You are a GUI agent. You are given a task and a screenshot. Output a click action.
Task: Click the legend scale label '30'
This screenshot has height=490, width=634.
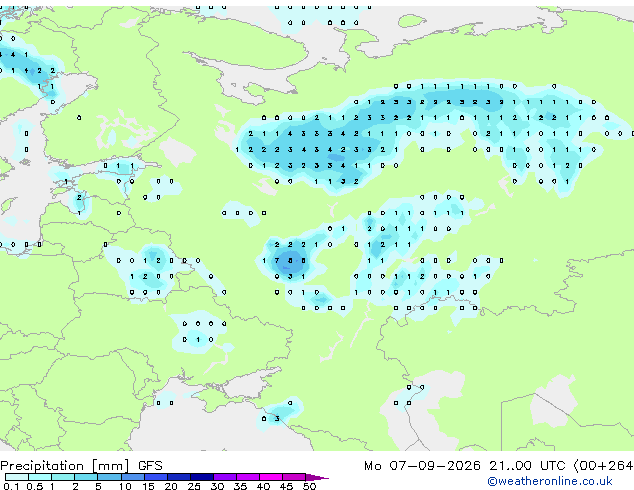click(217, 486)
